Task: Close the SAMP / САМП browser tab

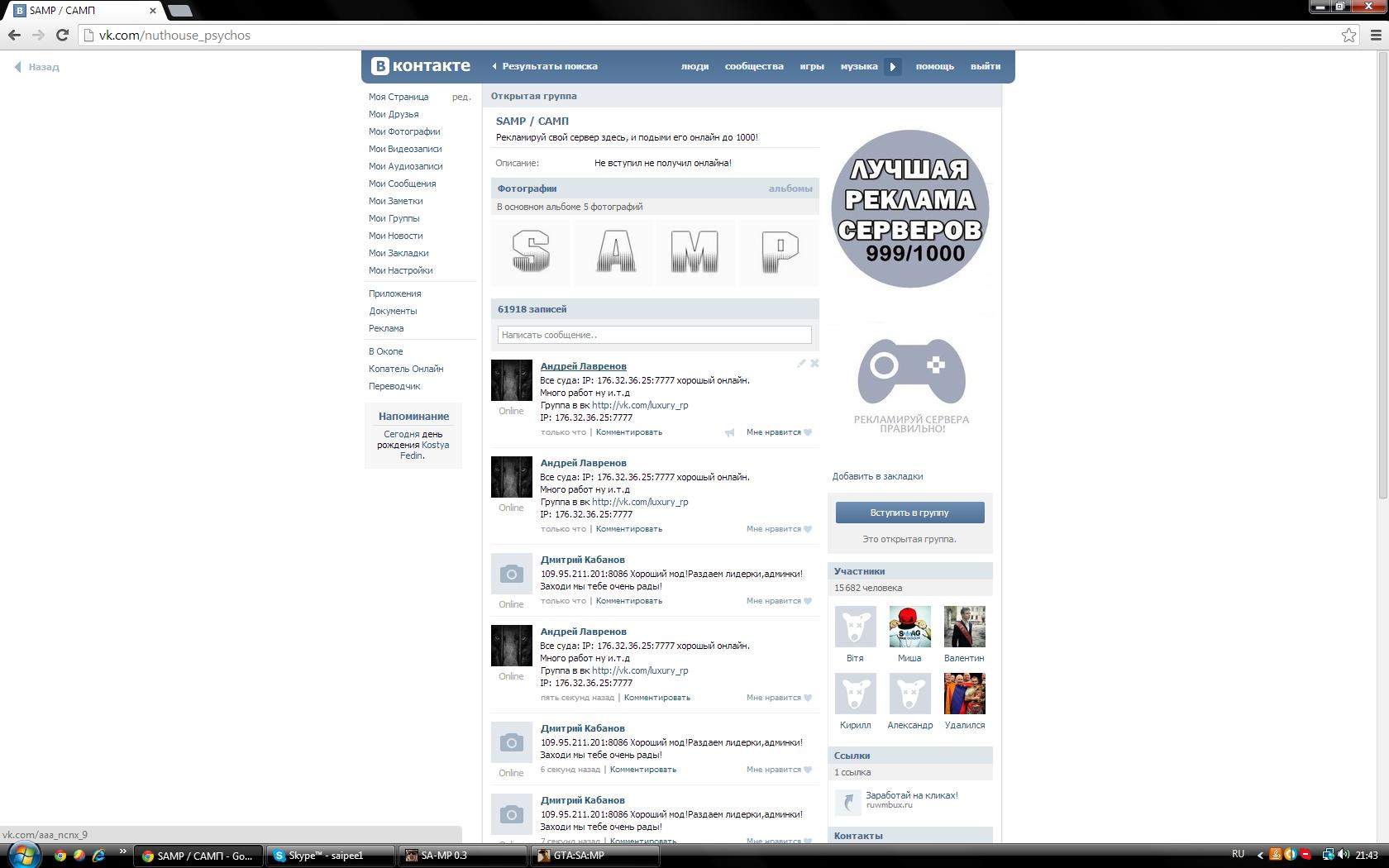Action: click(x=153, y=11)
